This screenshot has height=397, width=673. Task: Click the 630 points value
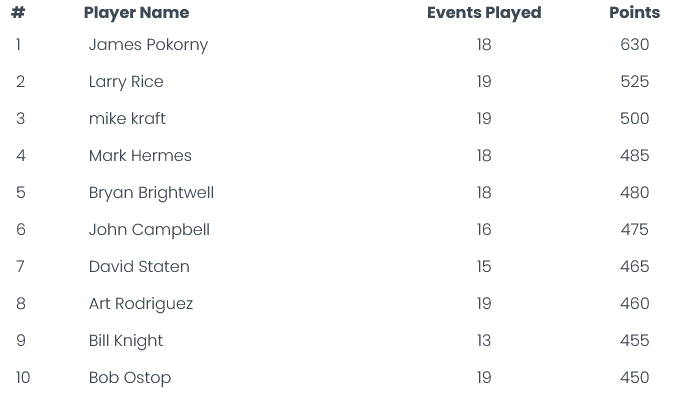tap(634, 45)
